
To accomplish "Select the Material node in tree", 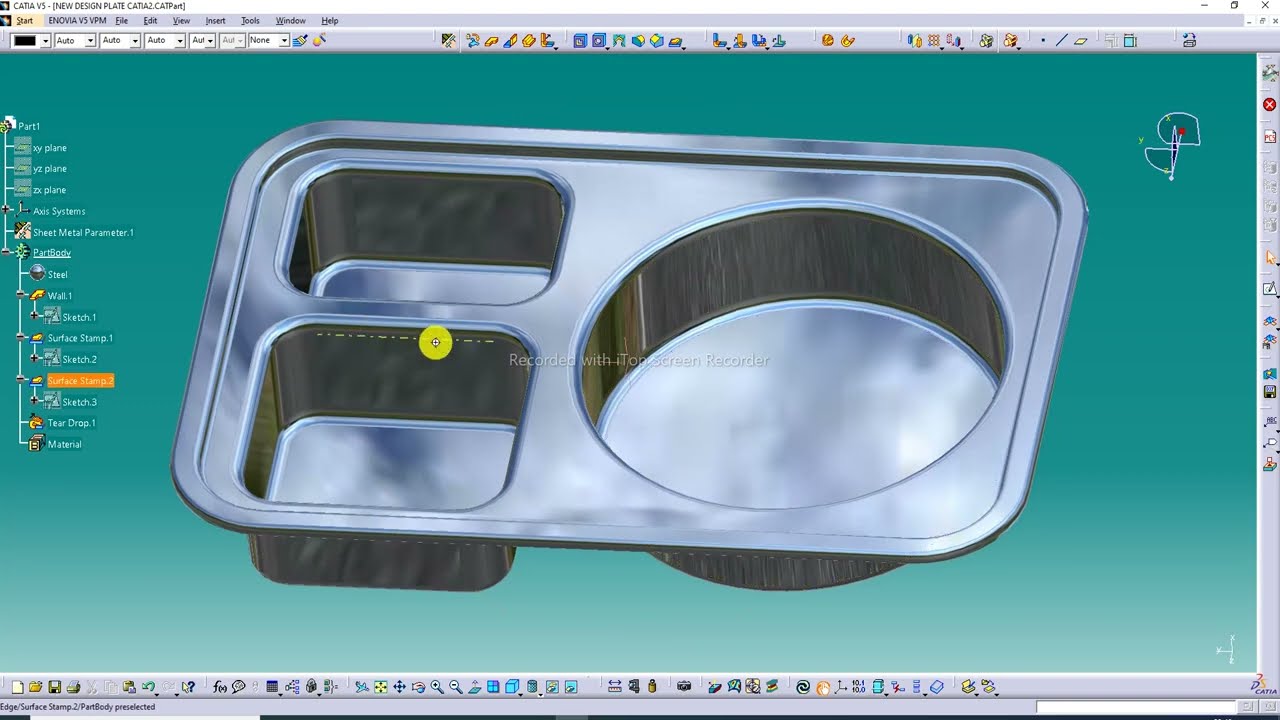I will click(x=64, y=444).
